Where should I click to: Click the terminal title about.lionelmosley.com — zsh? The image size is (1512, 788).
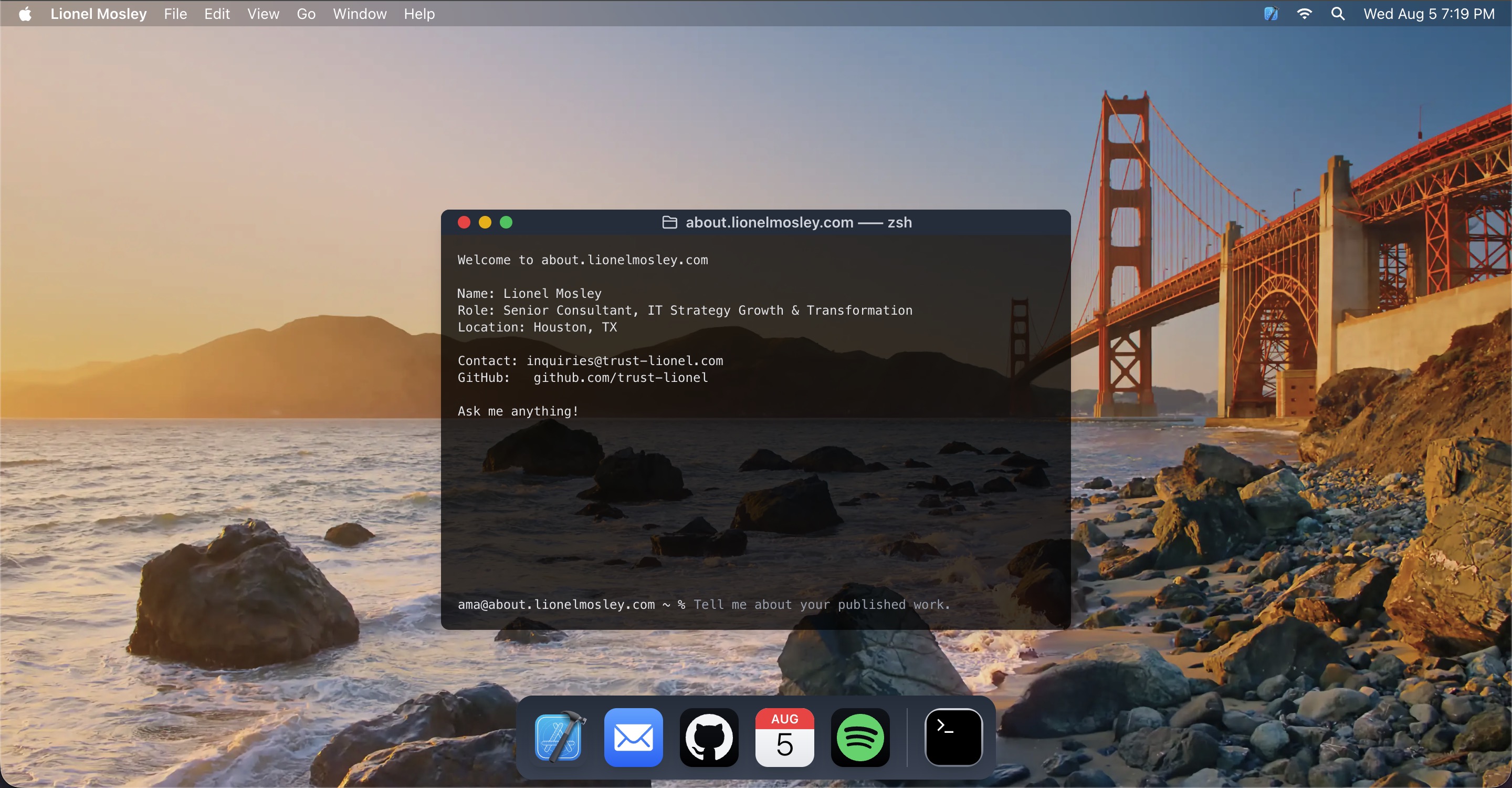tap(798, 223)
